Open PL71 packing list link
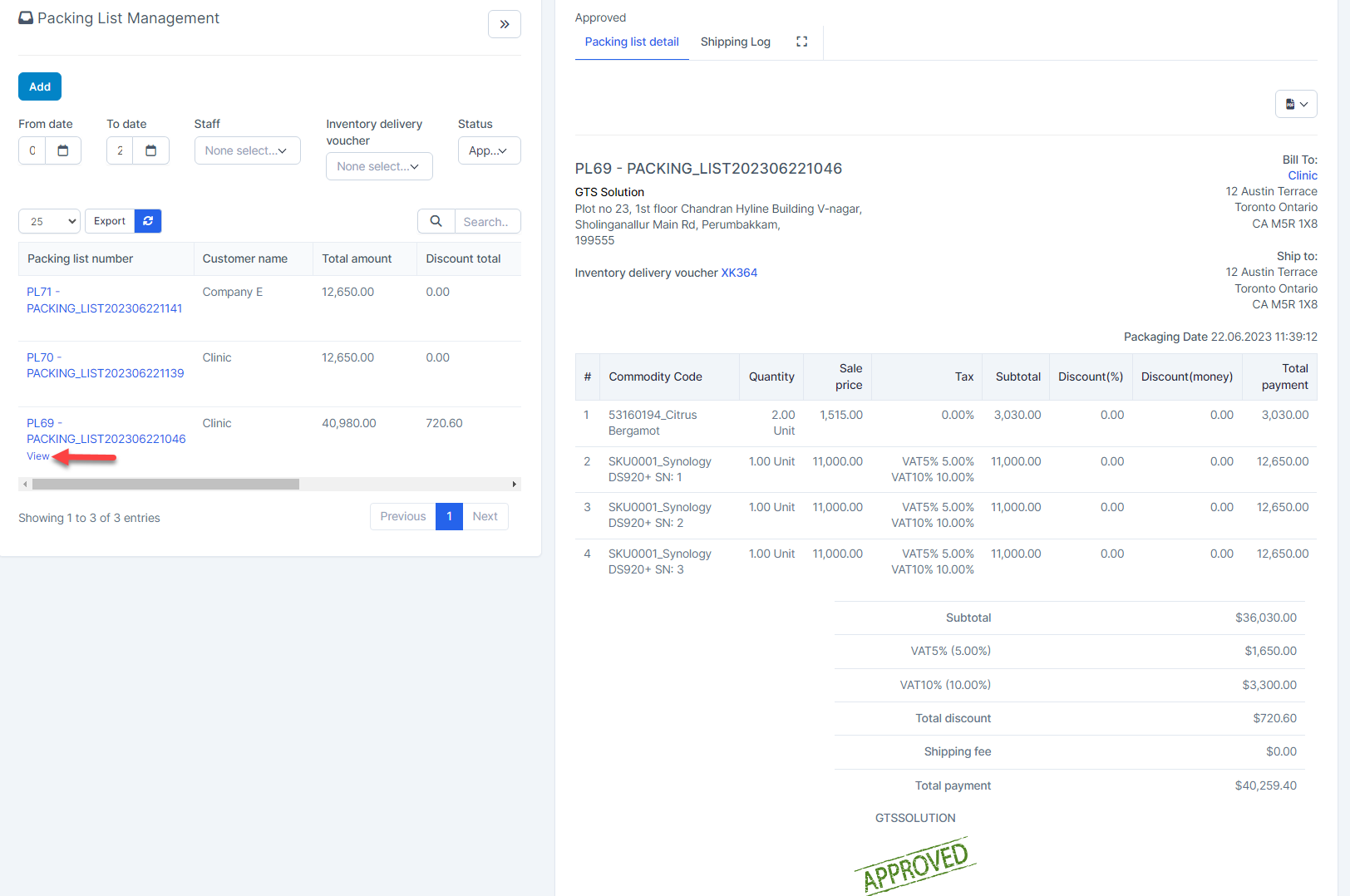This screenshot has width=1350, height=896. click(104, 300)
